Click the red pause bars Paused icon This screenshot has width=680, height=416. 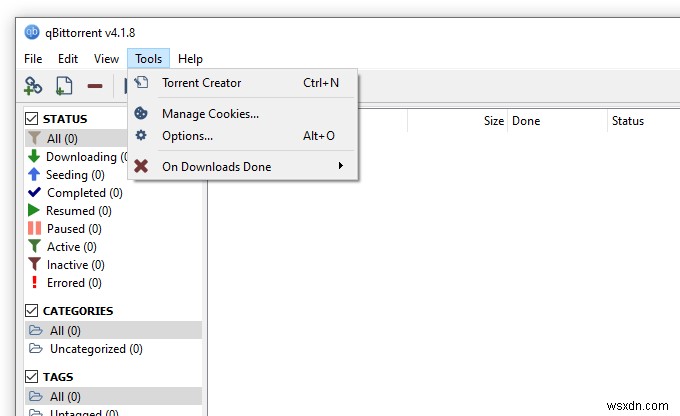34,228
